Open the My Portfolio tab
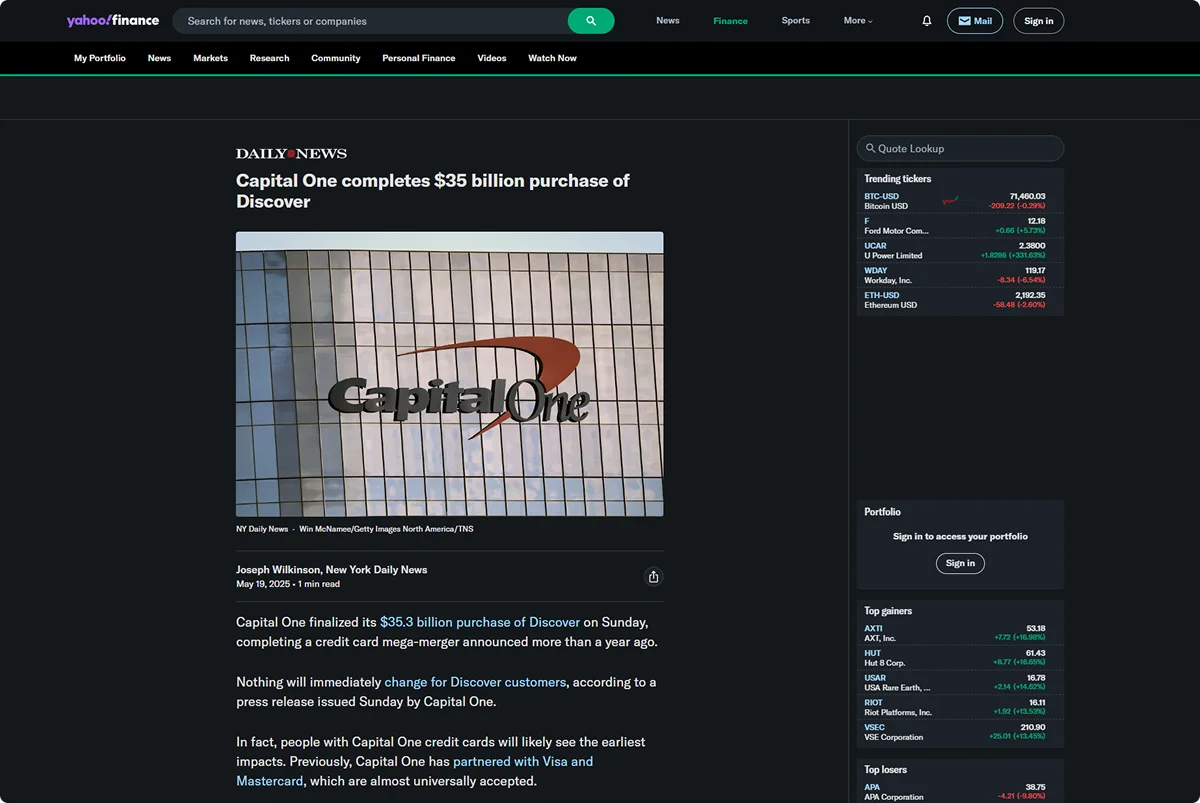Screen dimensions: 1200x803 [99, 58]
